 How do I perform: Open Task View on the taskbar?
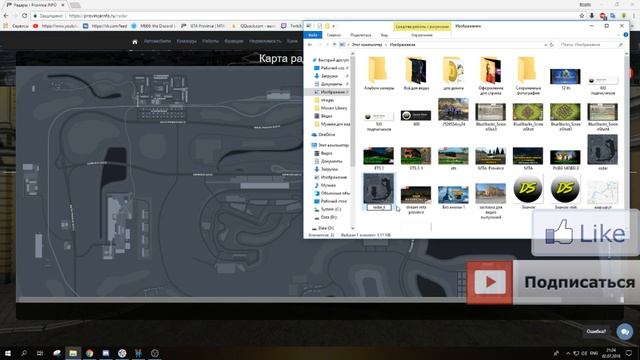pos(40,353)
